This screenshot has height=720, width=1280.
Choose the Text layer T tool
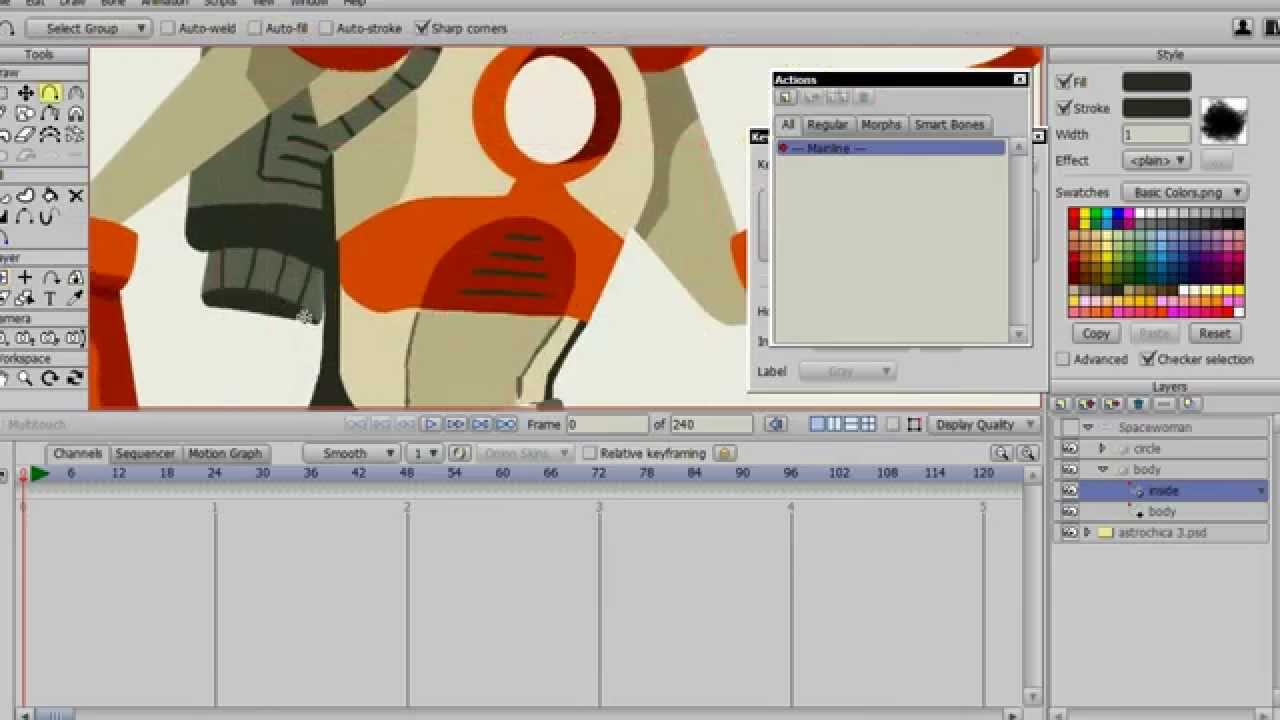(50, 298)
